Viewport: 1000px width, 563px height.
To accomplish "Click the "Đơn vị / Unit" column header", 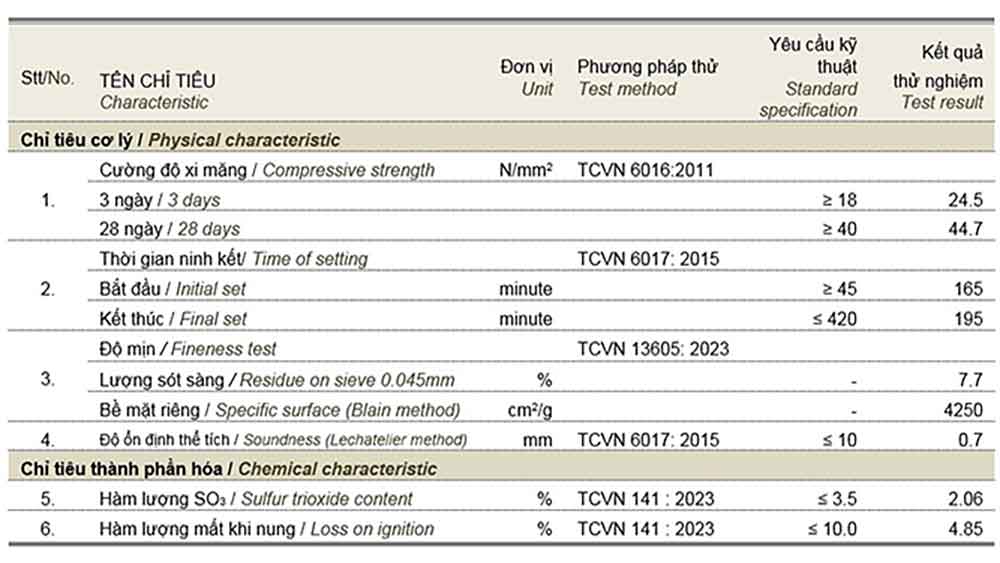I will (x=526, y=78).
